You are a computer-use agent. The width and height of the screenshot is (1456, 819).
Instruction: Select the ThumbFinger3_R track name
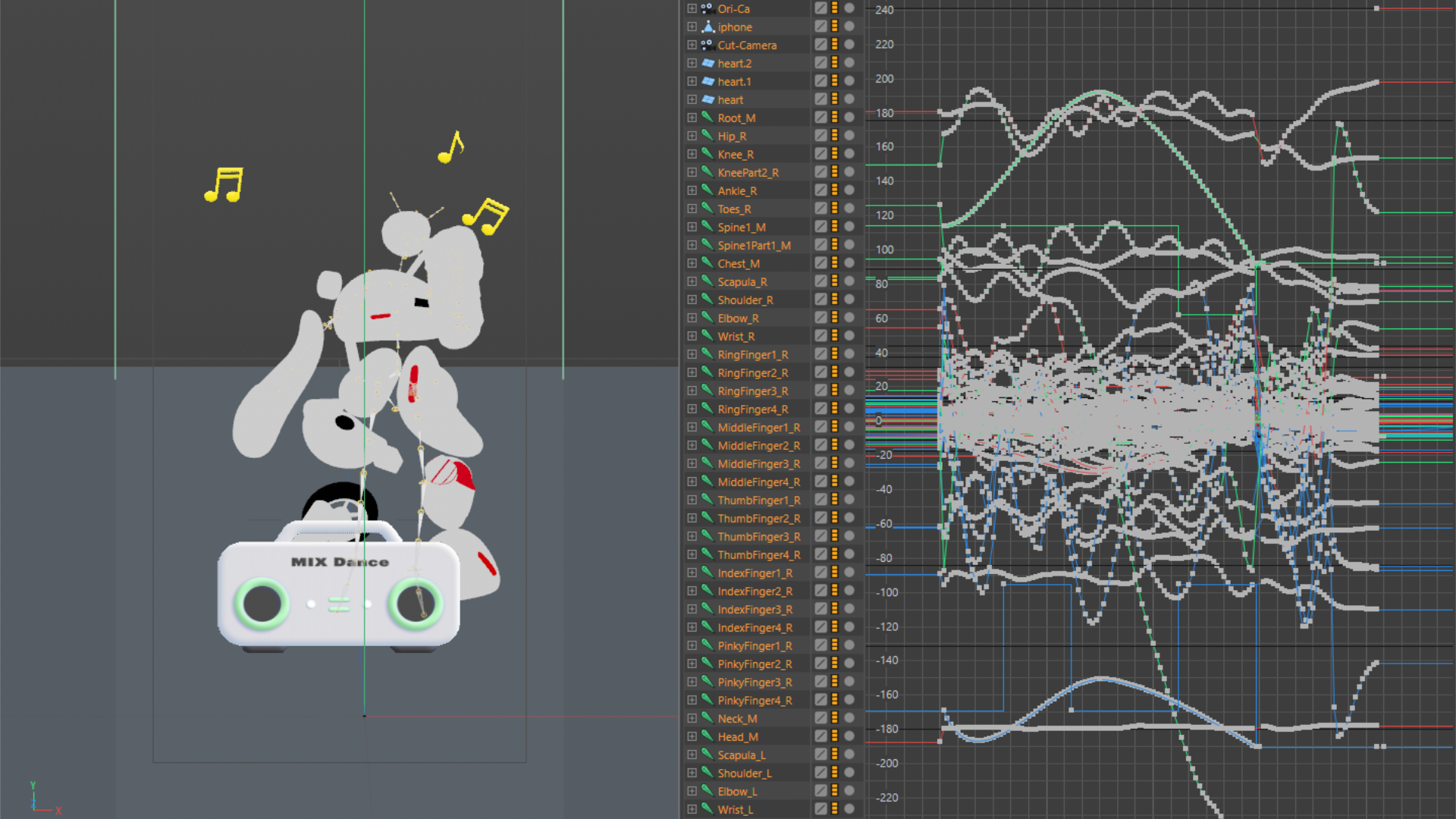[x=758, y=537]
